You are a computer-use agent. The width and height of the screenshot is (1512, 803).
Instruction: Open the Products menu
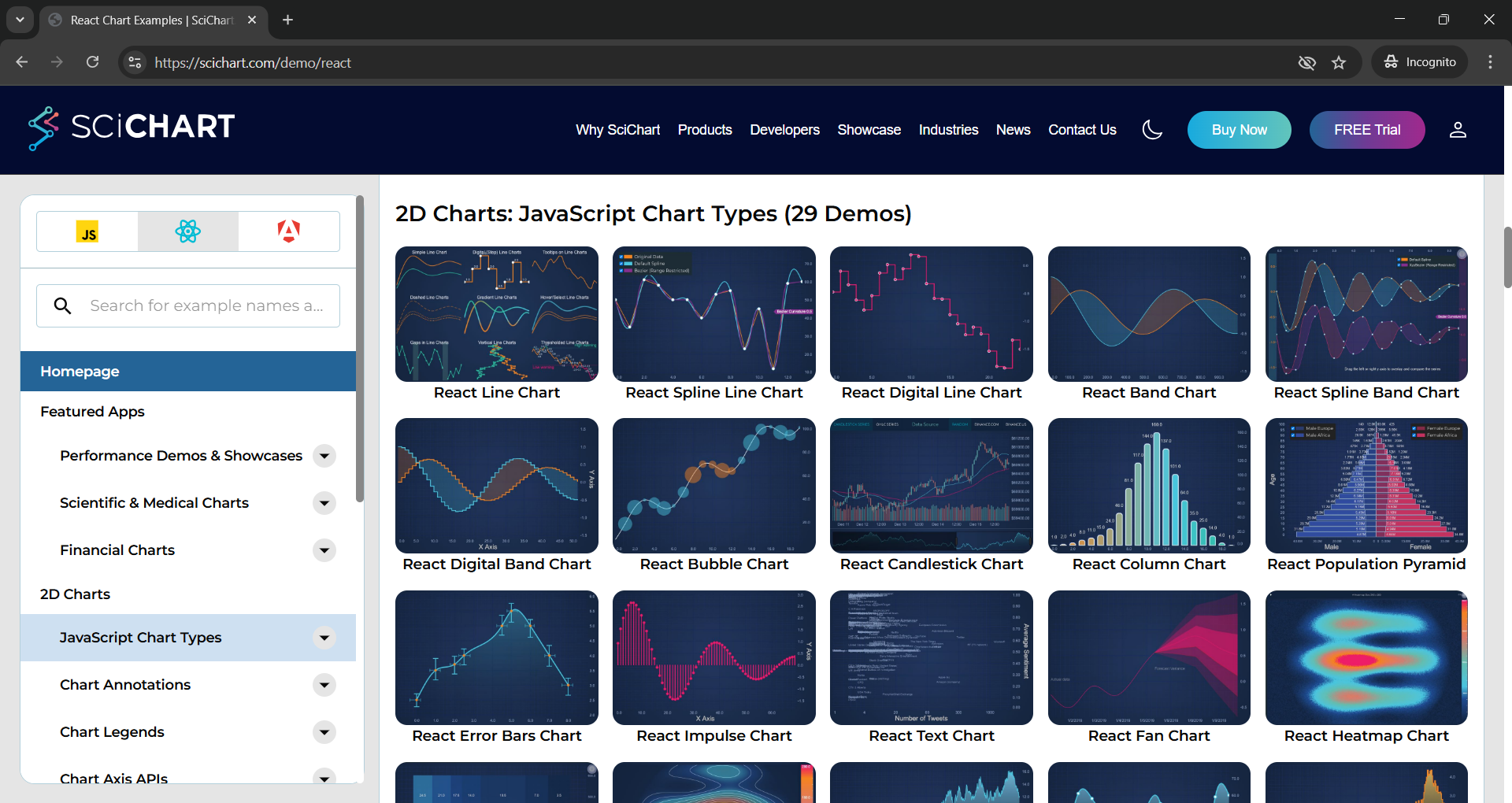(x=705, y=130)
